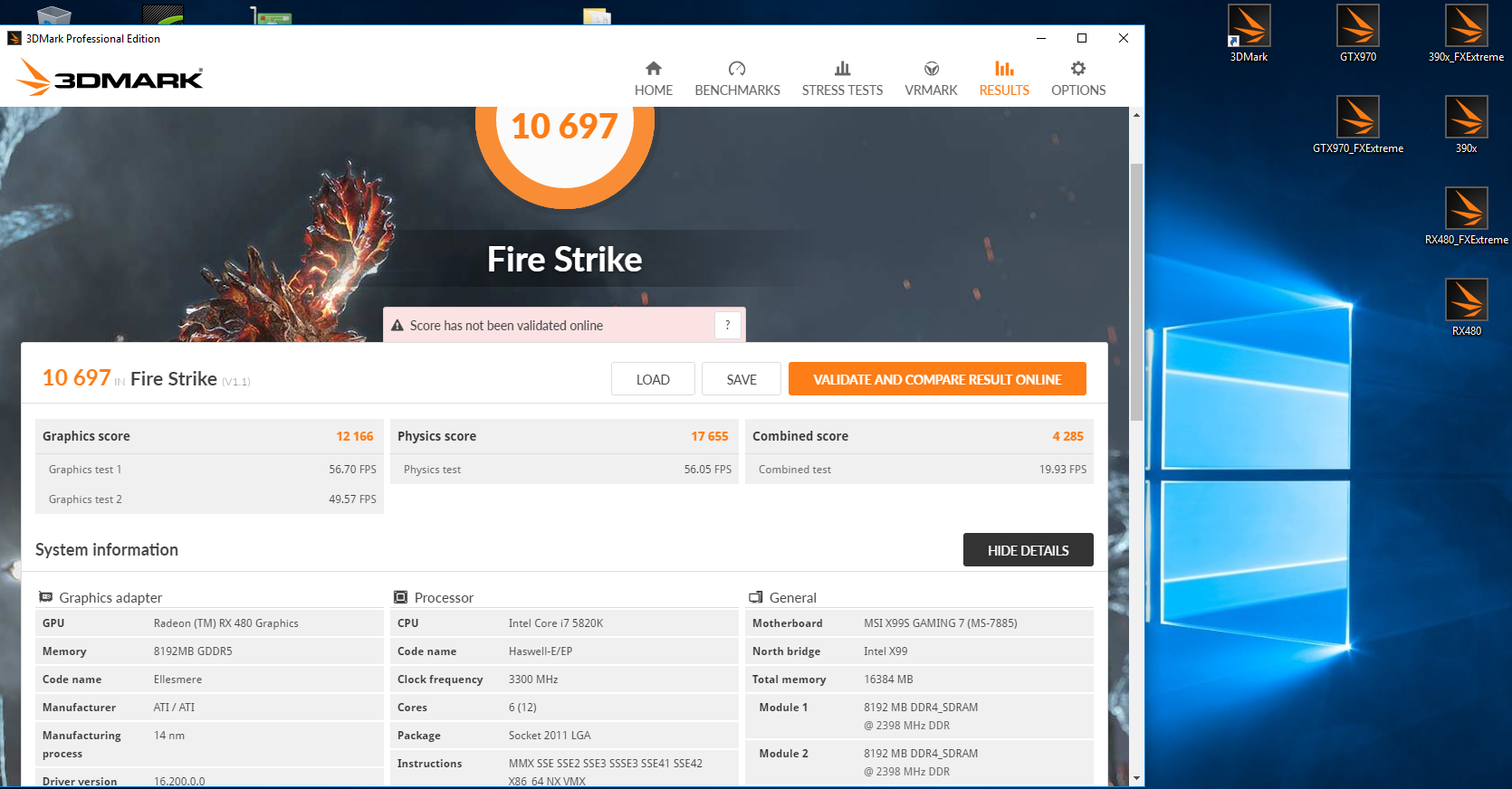The image size is (1512, 789).
Task: Click the General section icon
Action: pos(755,597)
